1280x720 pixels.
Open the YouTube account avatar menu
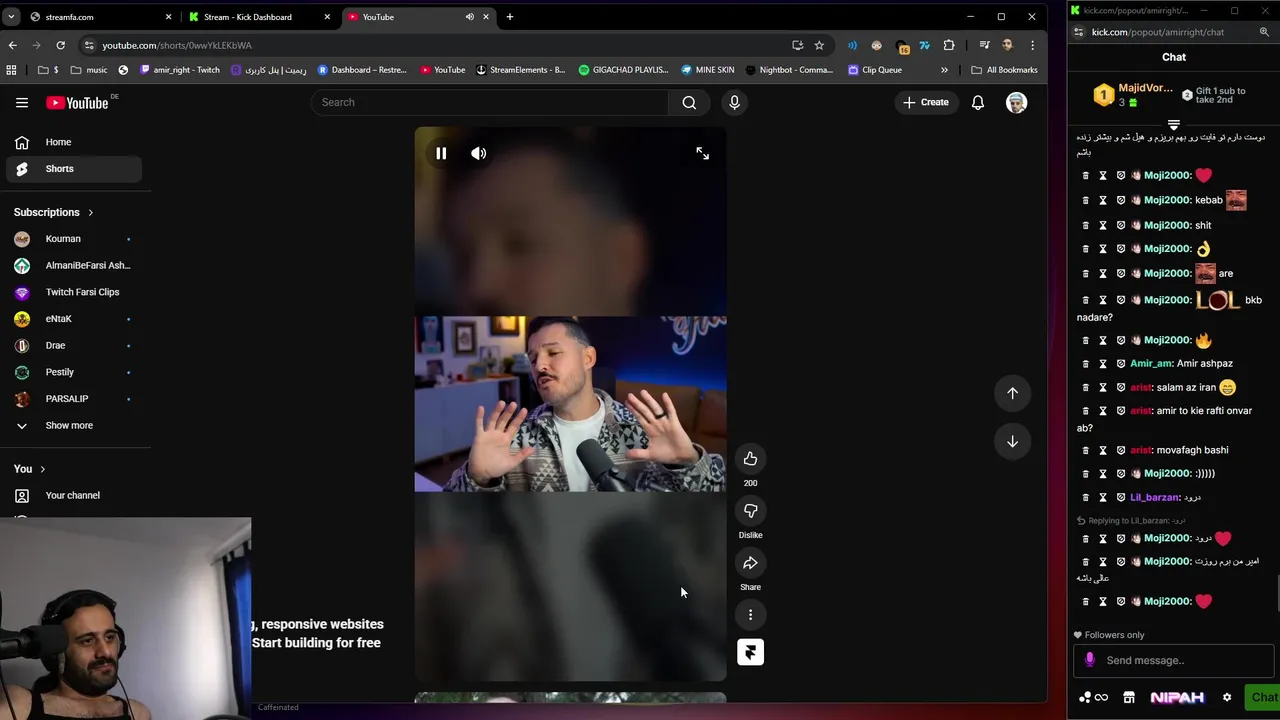tap(1016, 102)
